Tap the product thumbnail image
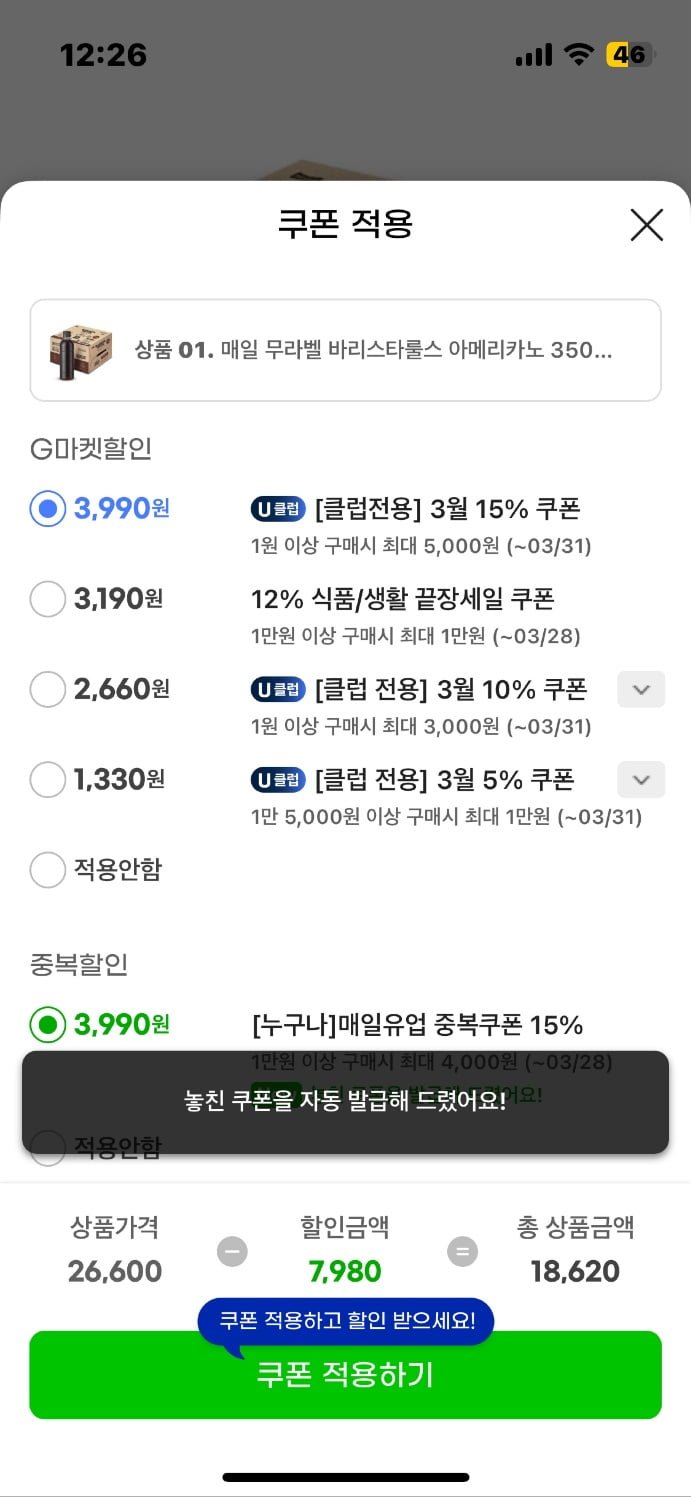691x1497 pixels. [x=74, y=350]
